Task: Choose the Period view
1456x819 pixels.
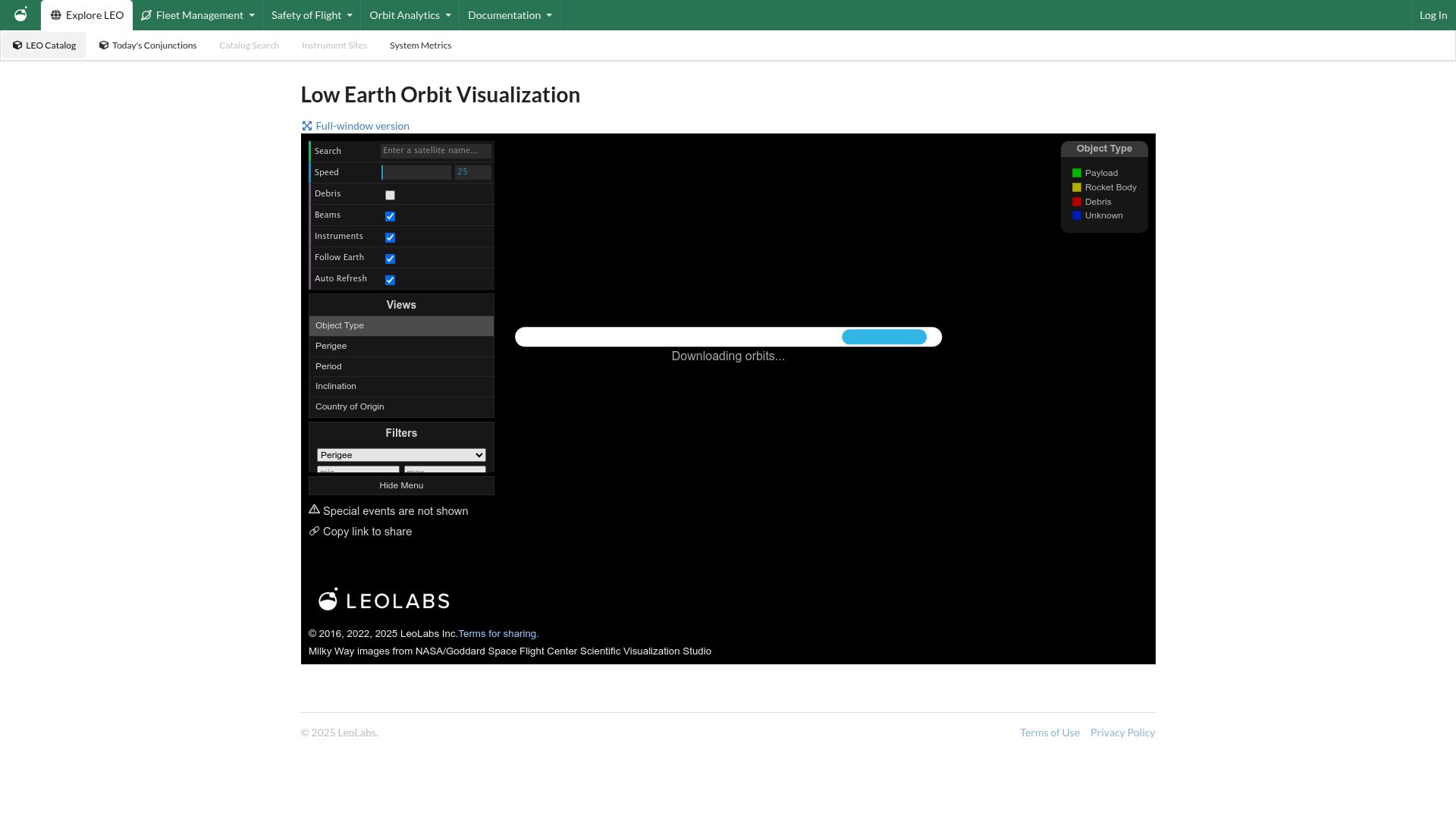Action: point(401,366)
